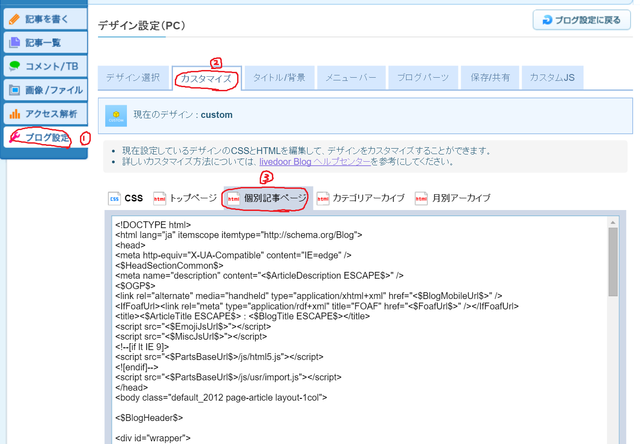Click the デザイン設定(PC) heading

(x=142, y=26)
